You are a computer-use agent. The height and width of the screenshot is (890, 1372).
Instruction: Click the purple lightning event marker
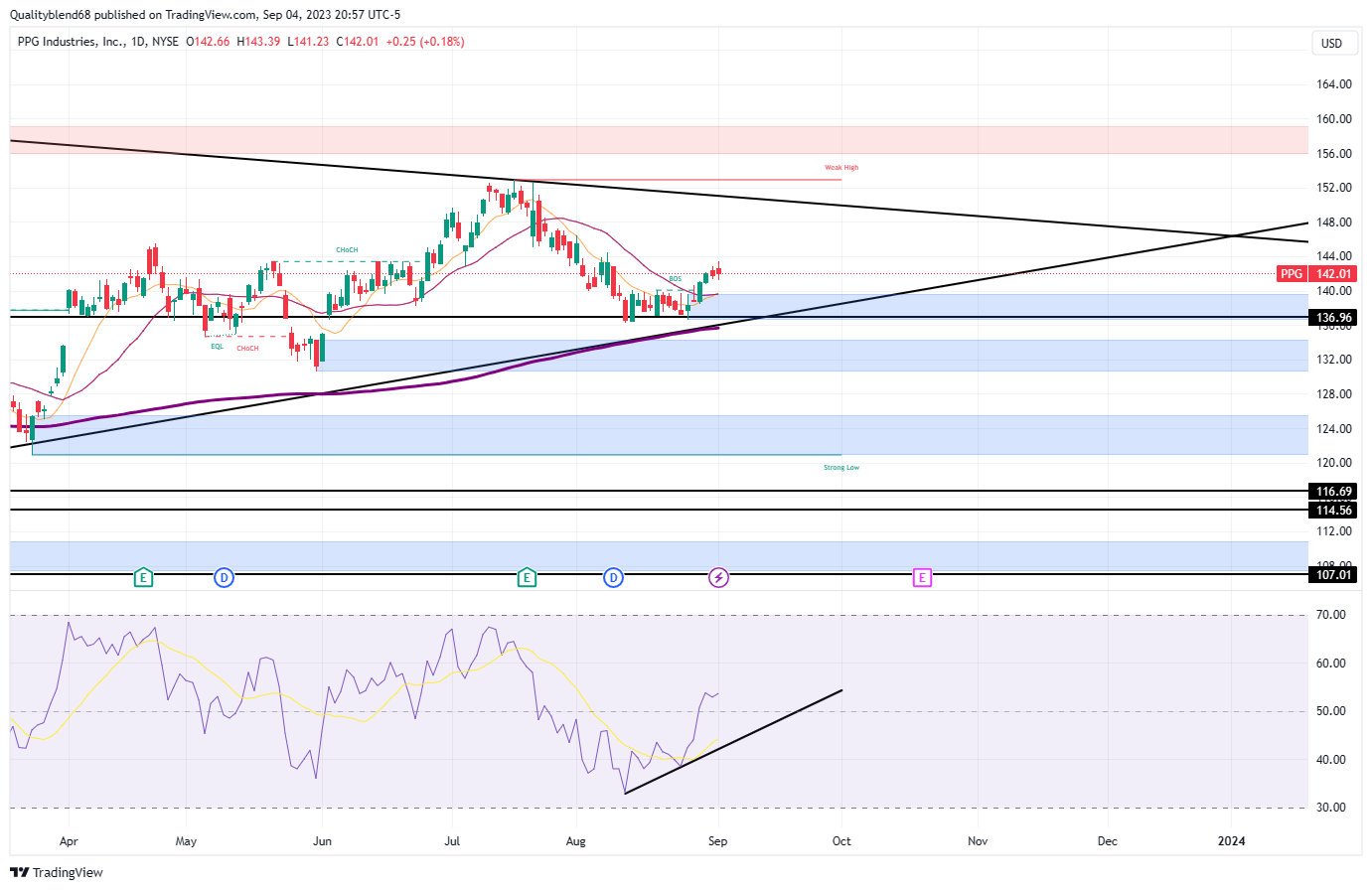click(718, 577)
